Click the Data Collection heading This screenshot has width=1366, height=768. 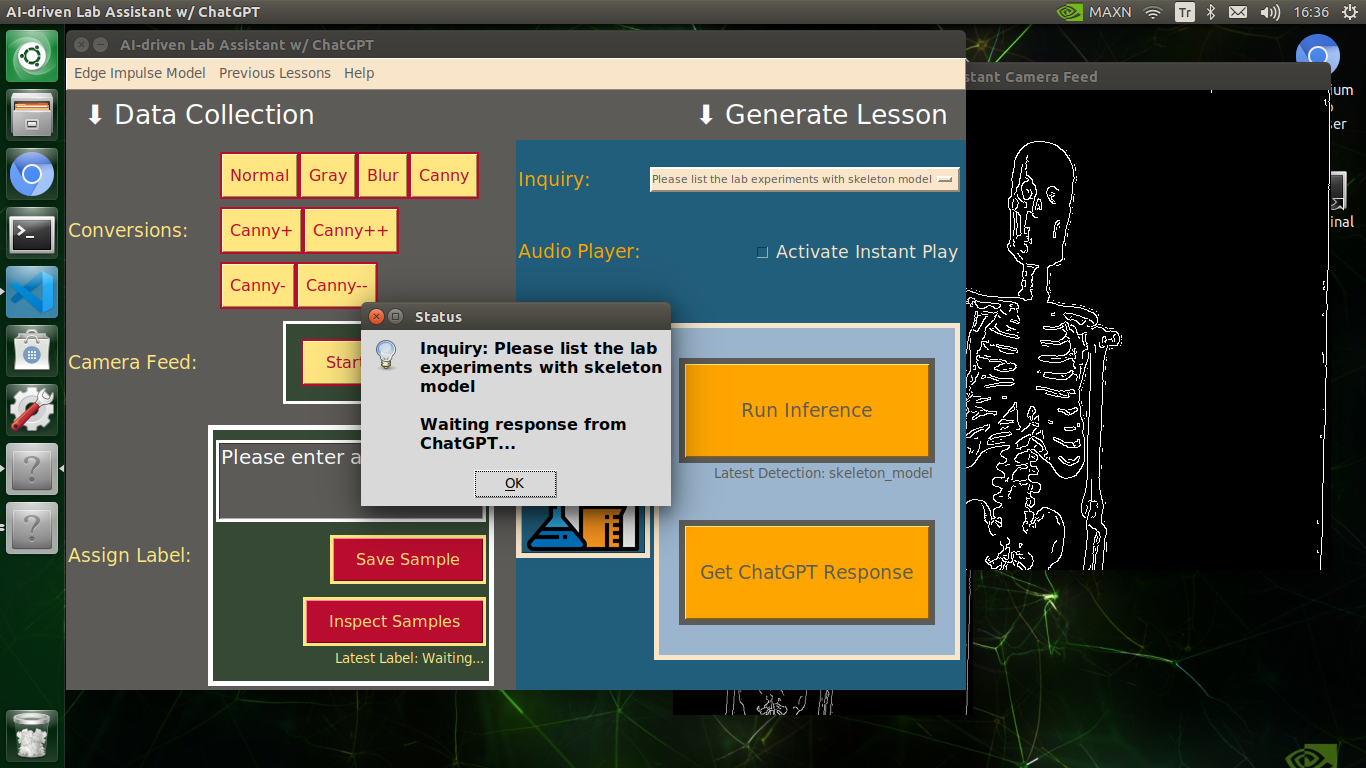pos(199,115)
